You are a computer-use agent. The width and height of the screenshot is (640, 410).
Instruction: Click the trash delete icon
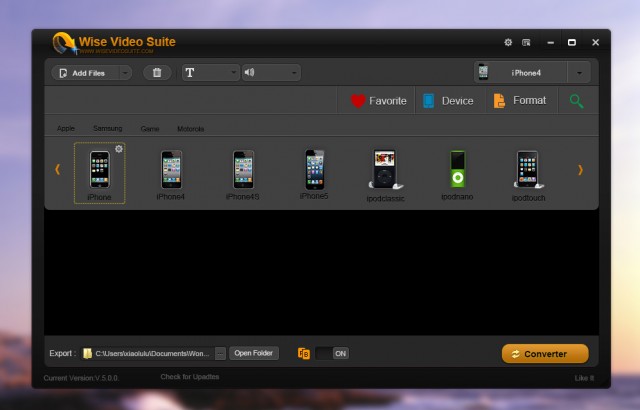tap(157, 73)
